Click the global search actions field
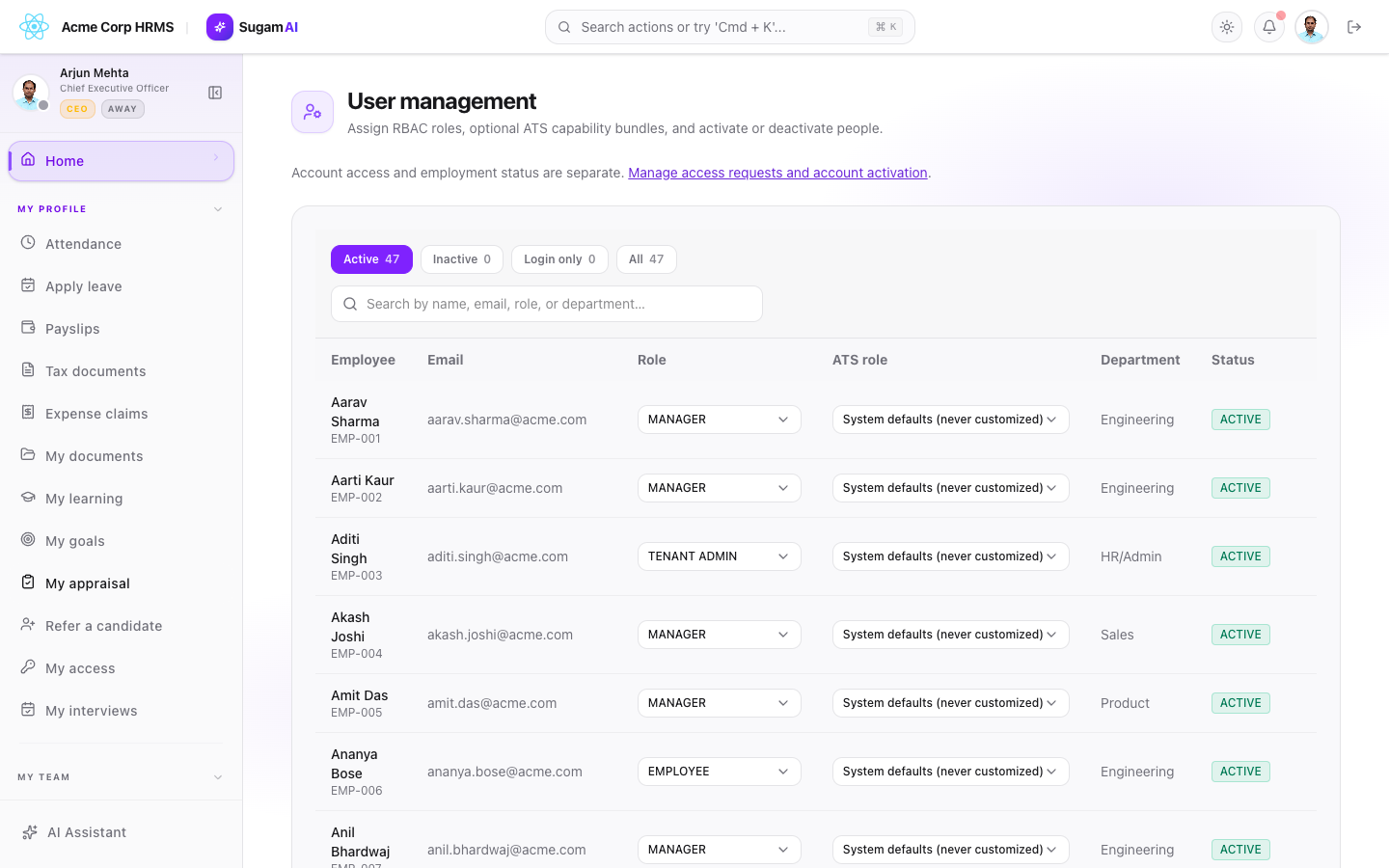This screenshot has height=868, width=1389. click(730, 27)
